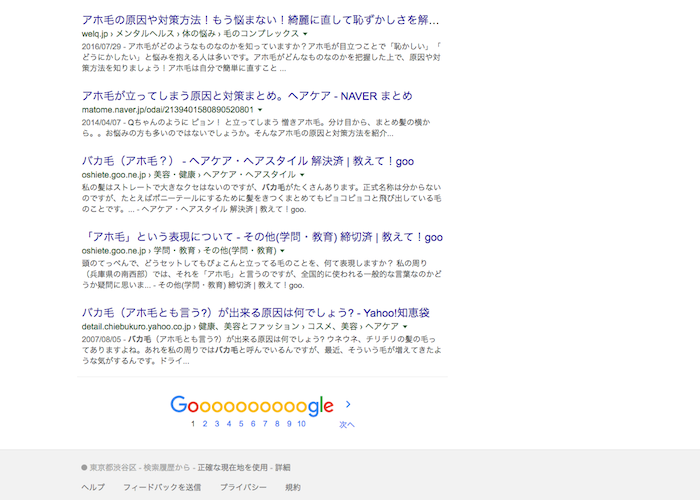Click the Gooooogle pagination logo

(252, 405)
